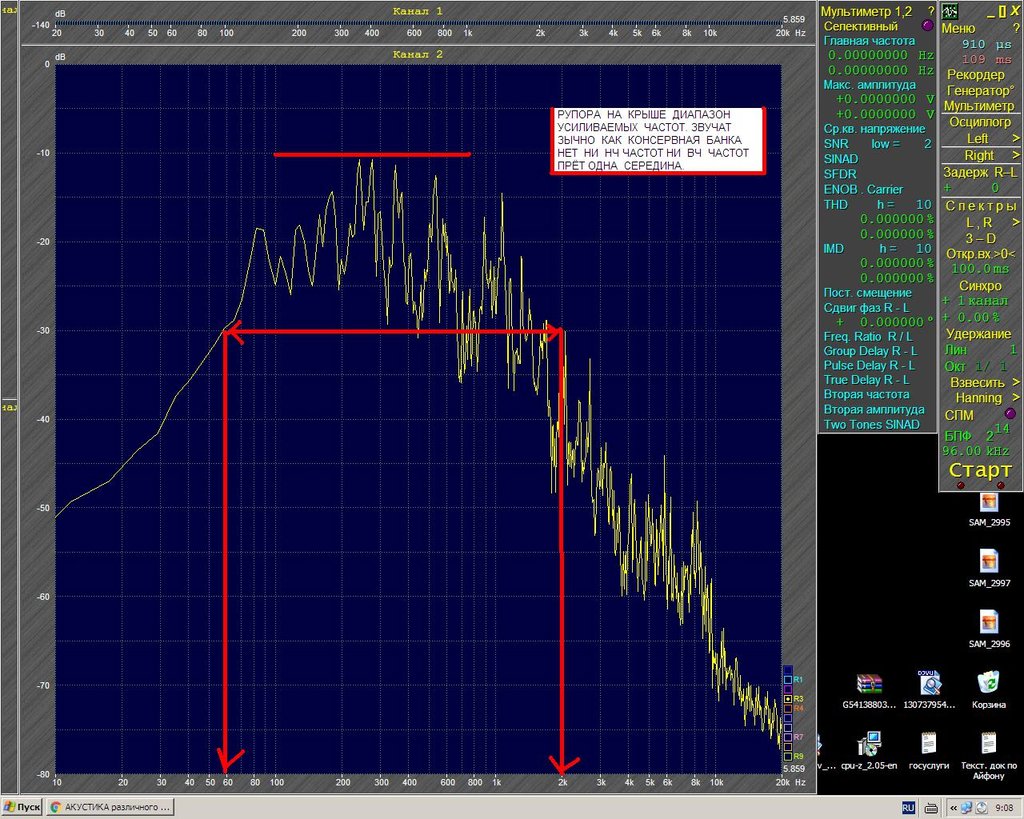Viewport: 1024px width, 819px height.
Task: Open the Рекордер panel
Action: (x=976, y=74)
